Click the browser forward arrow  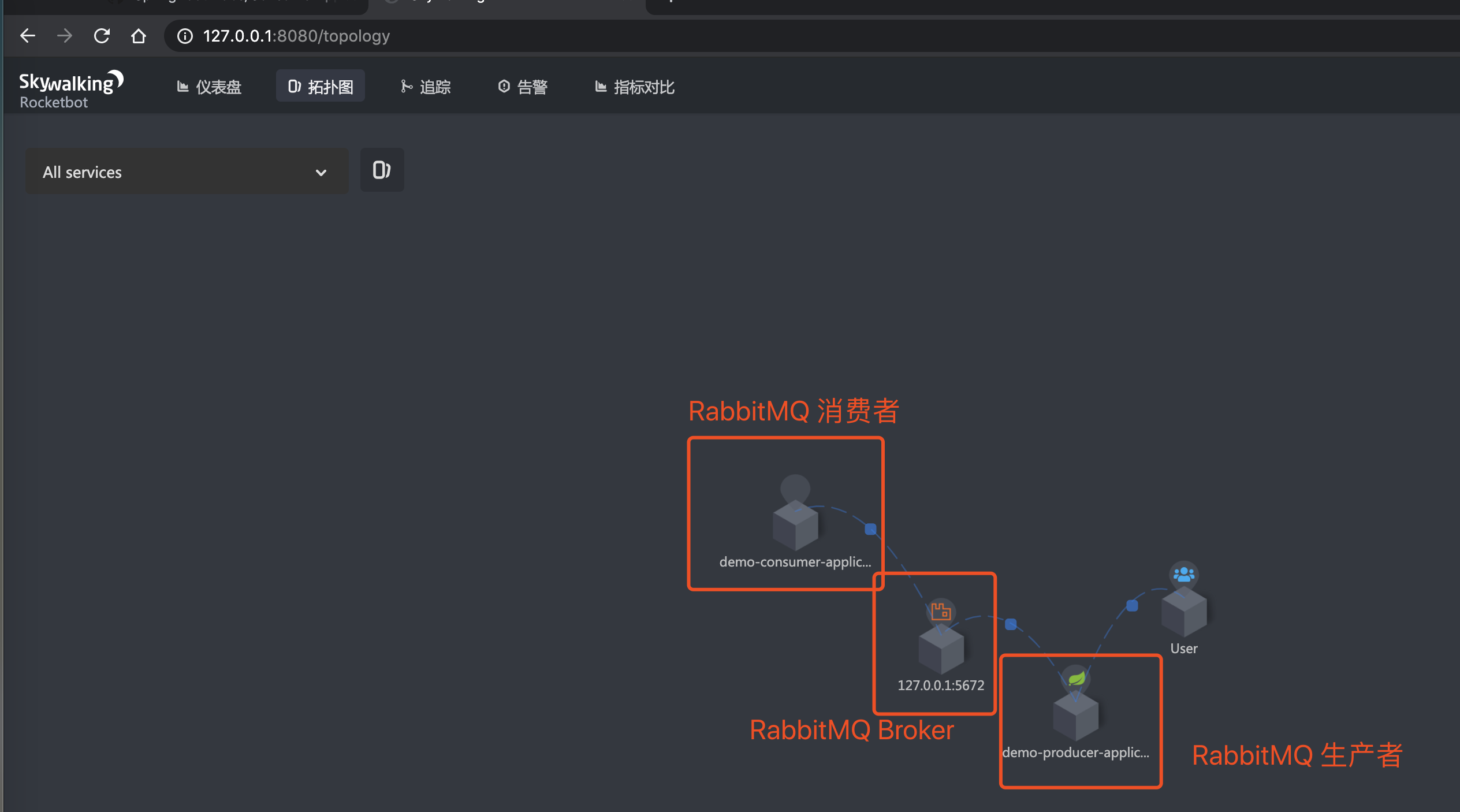[65, 36]
